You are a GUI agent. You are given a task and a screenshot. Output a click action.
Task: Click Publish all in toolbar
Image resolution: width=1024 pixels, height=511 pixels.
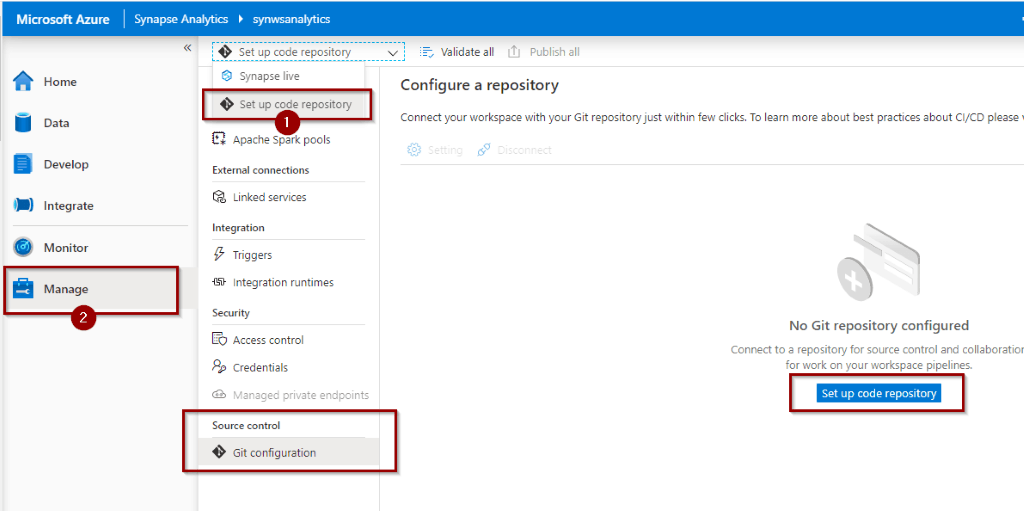click(x=544, y=52)
